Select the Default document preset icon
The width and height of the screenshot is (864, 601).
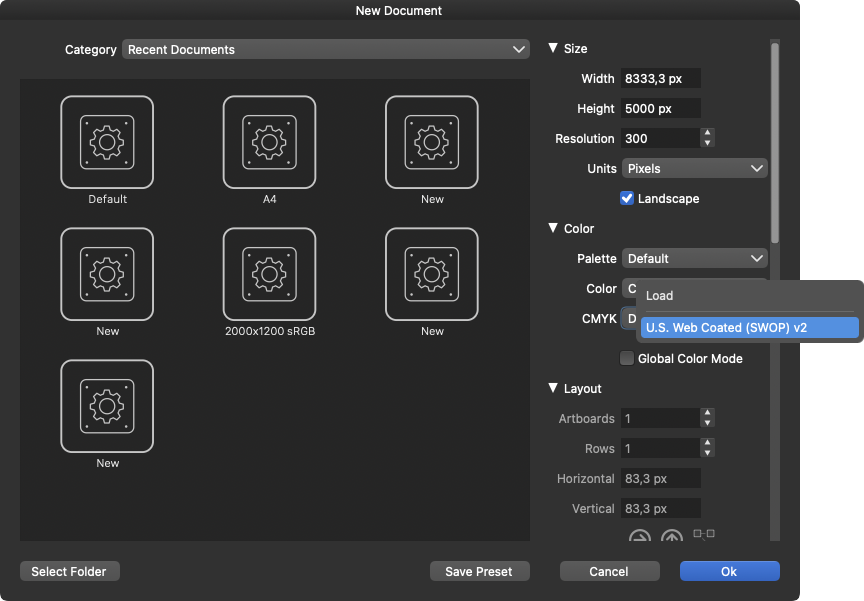pyautogui.click(x=107, y=142)
